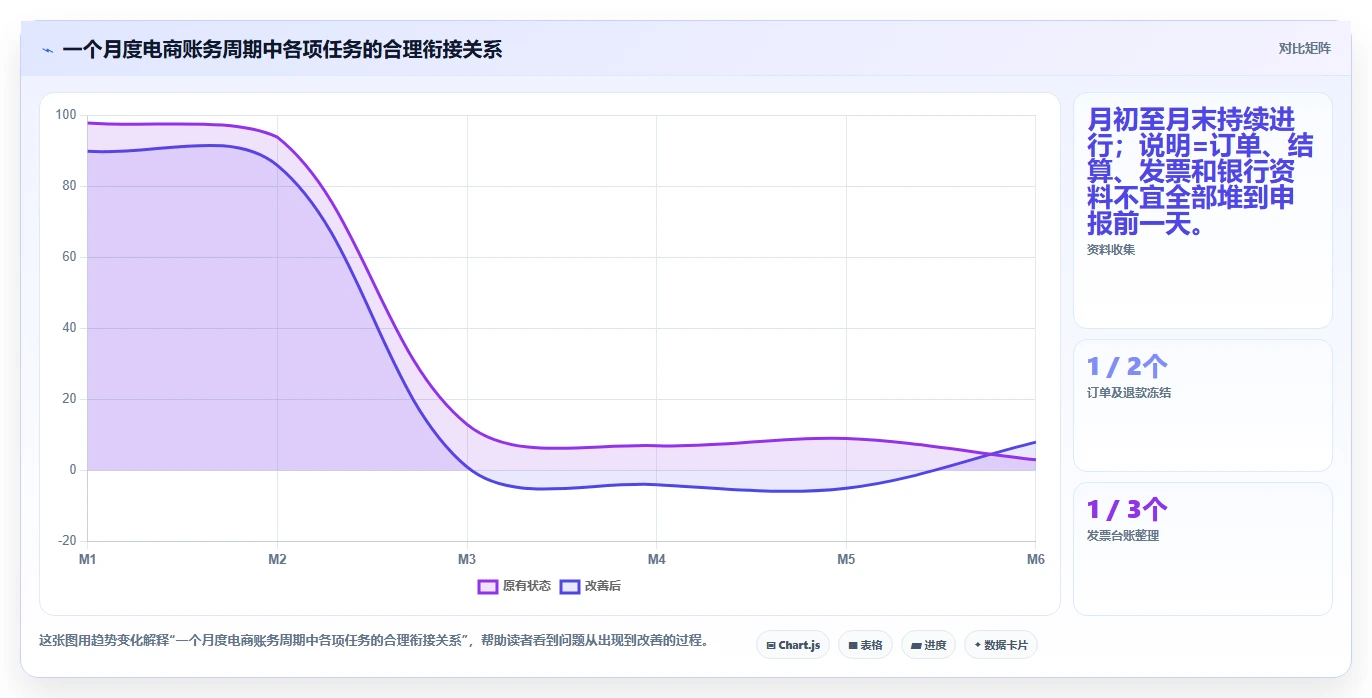
Task: Toggle the 改善后 legend entry
Action: click(x=590, y=586)
